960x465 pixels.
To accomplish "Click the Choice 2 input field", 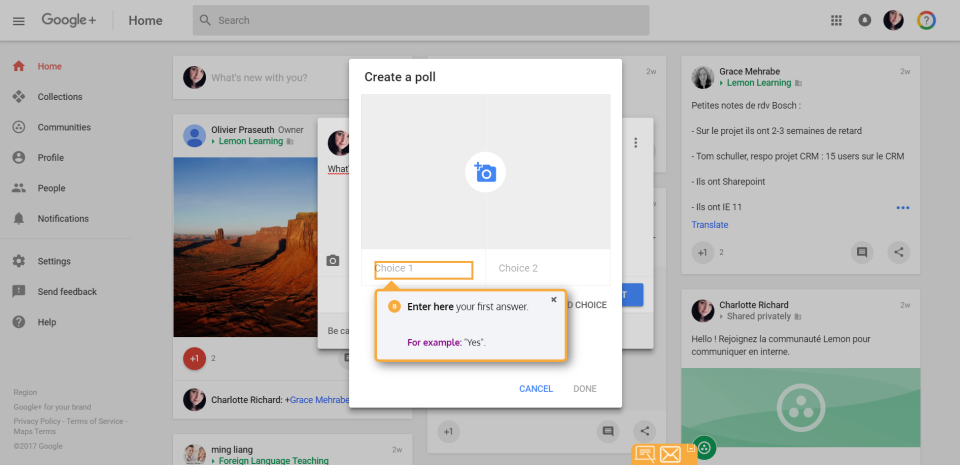I will click(548, 268).
